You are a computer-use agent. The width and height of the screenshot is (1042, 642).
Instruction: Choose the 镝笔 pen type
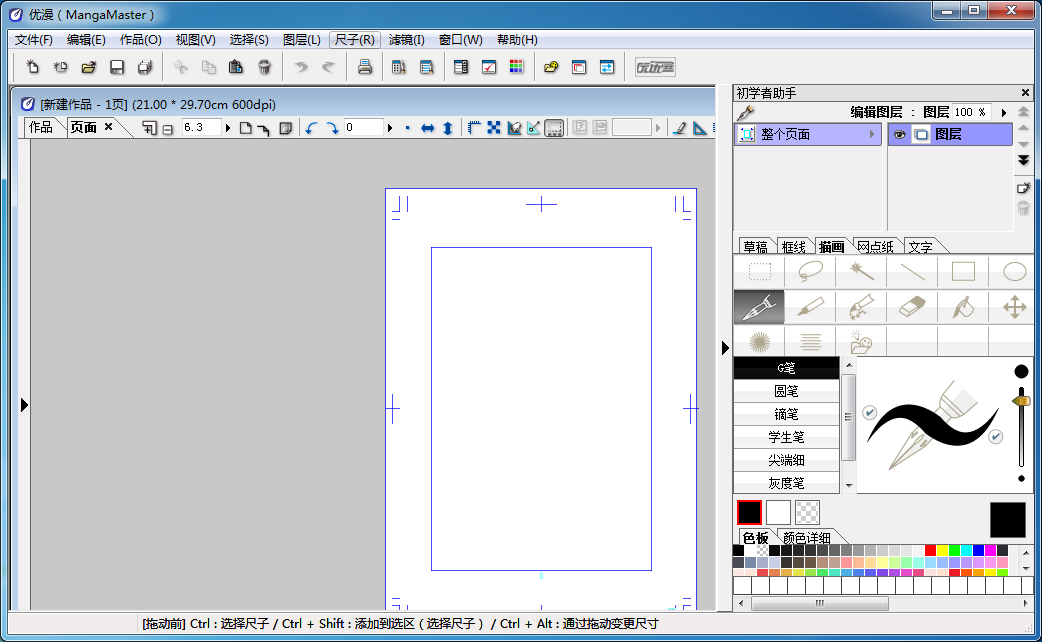(x=786, y=414)
